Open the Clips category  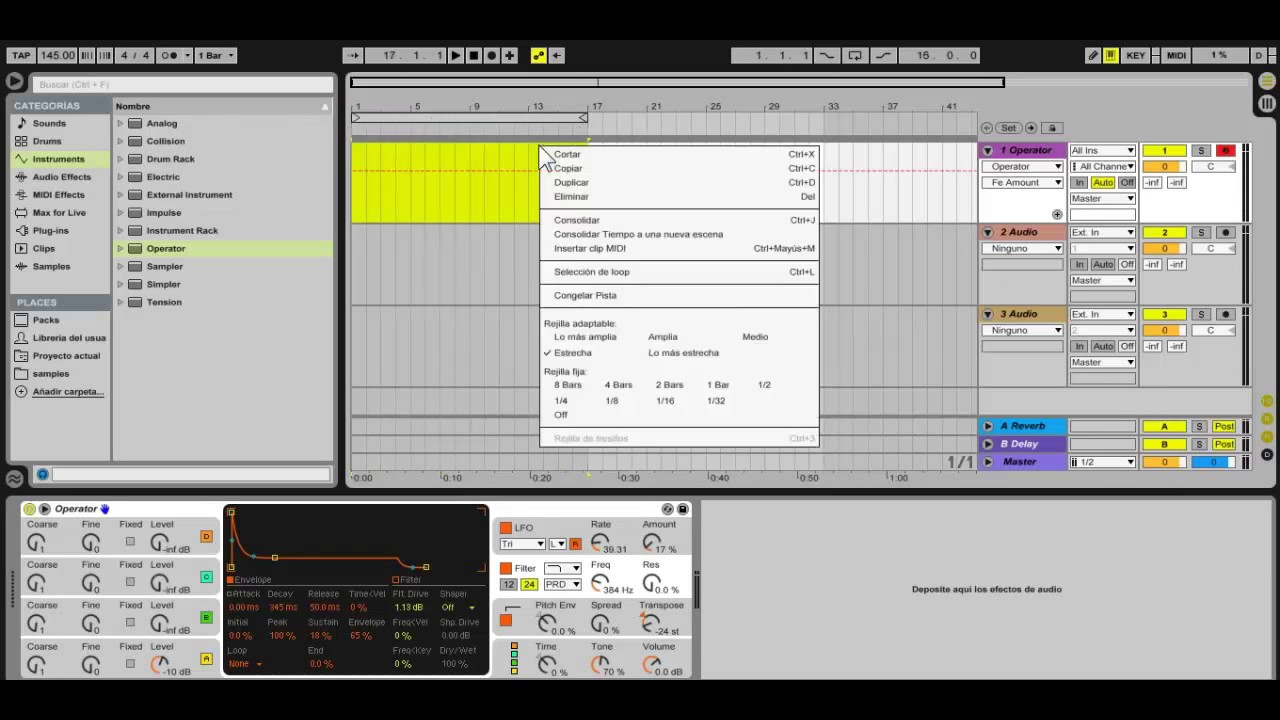click(x=44, y=249)
